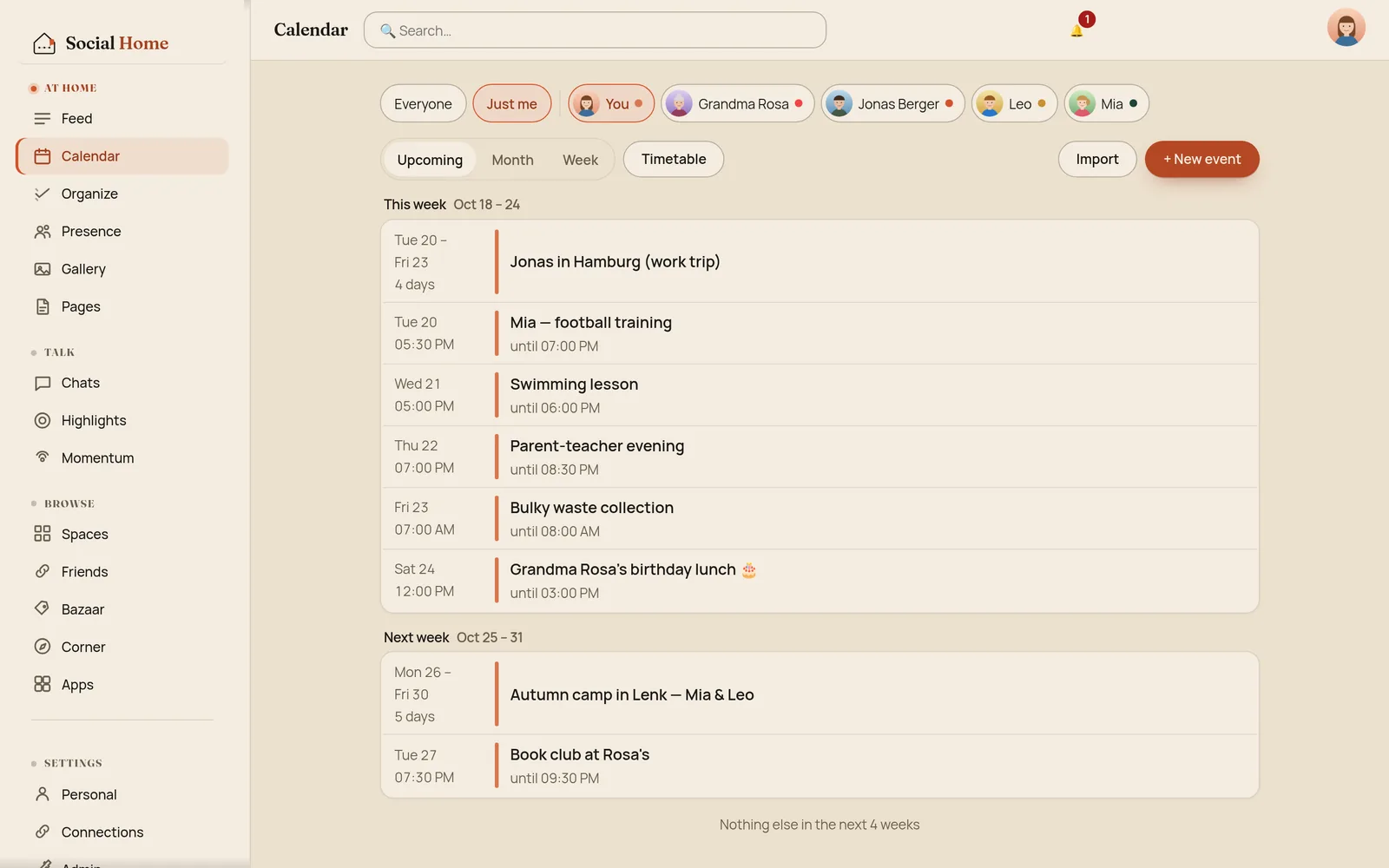The image size is (1389, 868).
Task: Click the Spaces grid icon
Action: pyautogui.click(x=43, y=534)
